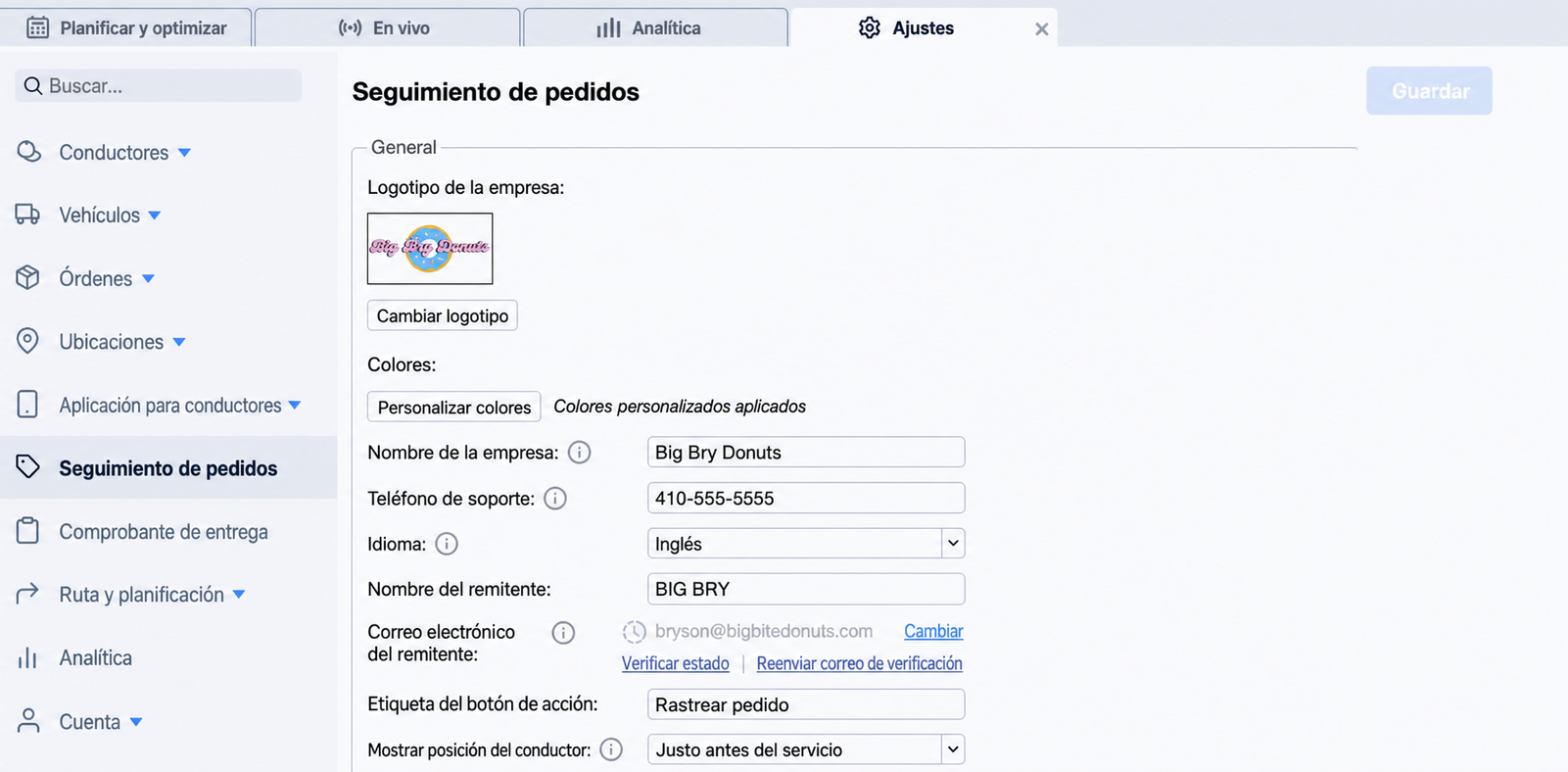Click the gear icon on Ajustes tab
The image size is (1568, 772).
point(869,27)
